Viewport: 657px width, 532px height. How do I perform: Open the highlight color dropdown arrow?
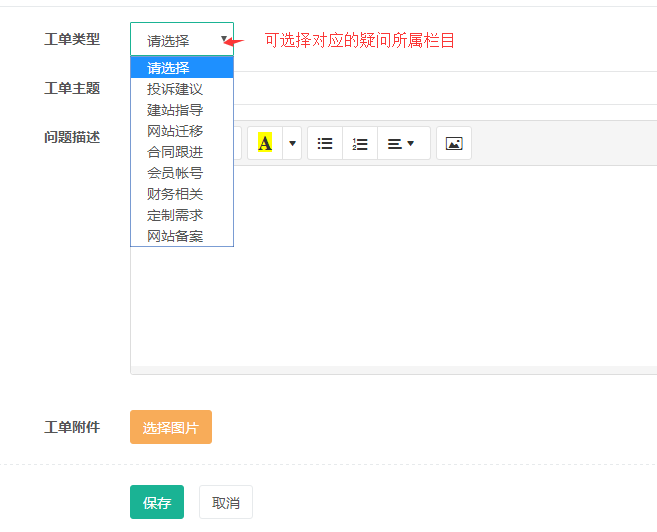point(292,143)
